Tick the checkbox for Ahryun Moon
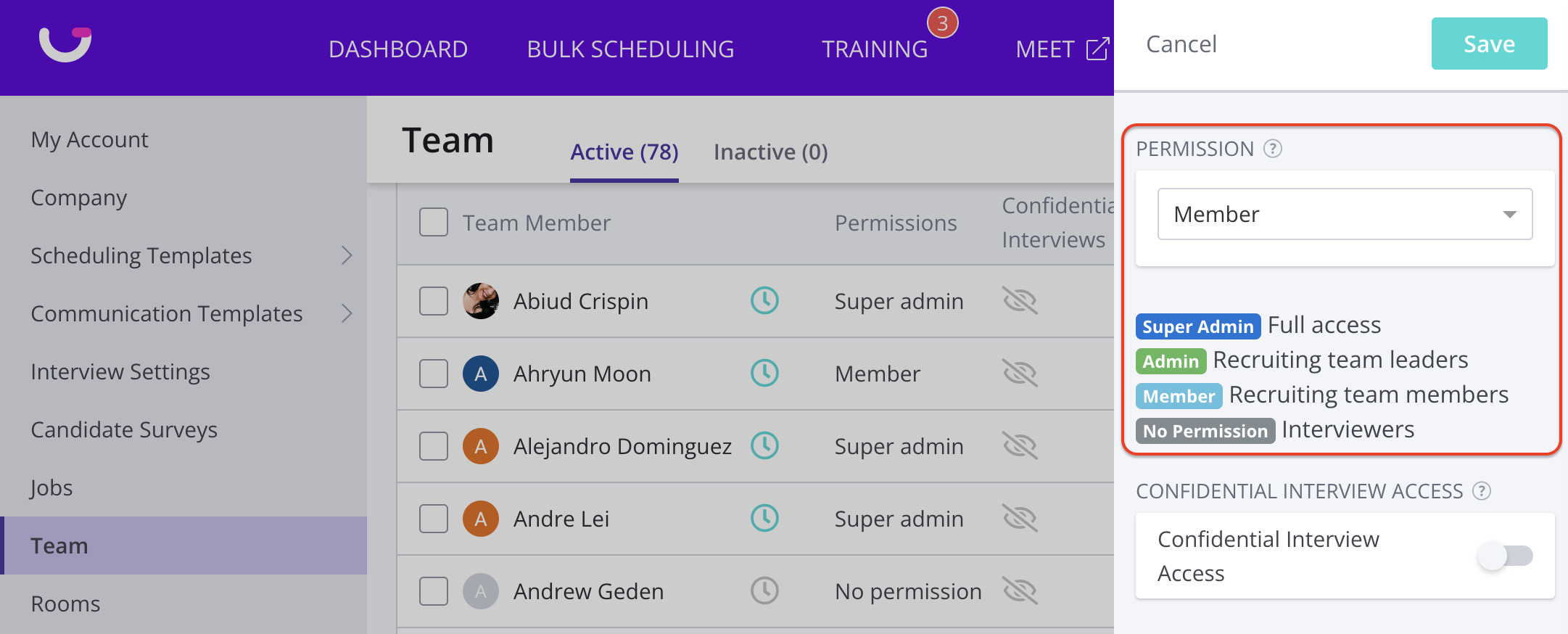This screenshot has height=634, width=1568. (434, 374)
